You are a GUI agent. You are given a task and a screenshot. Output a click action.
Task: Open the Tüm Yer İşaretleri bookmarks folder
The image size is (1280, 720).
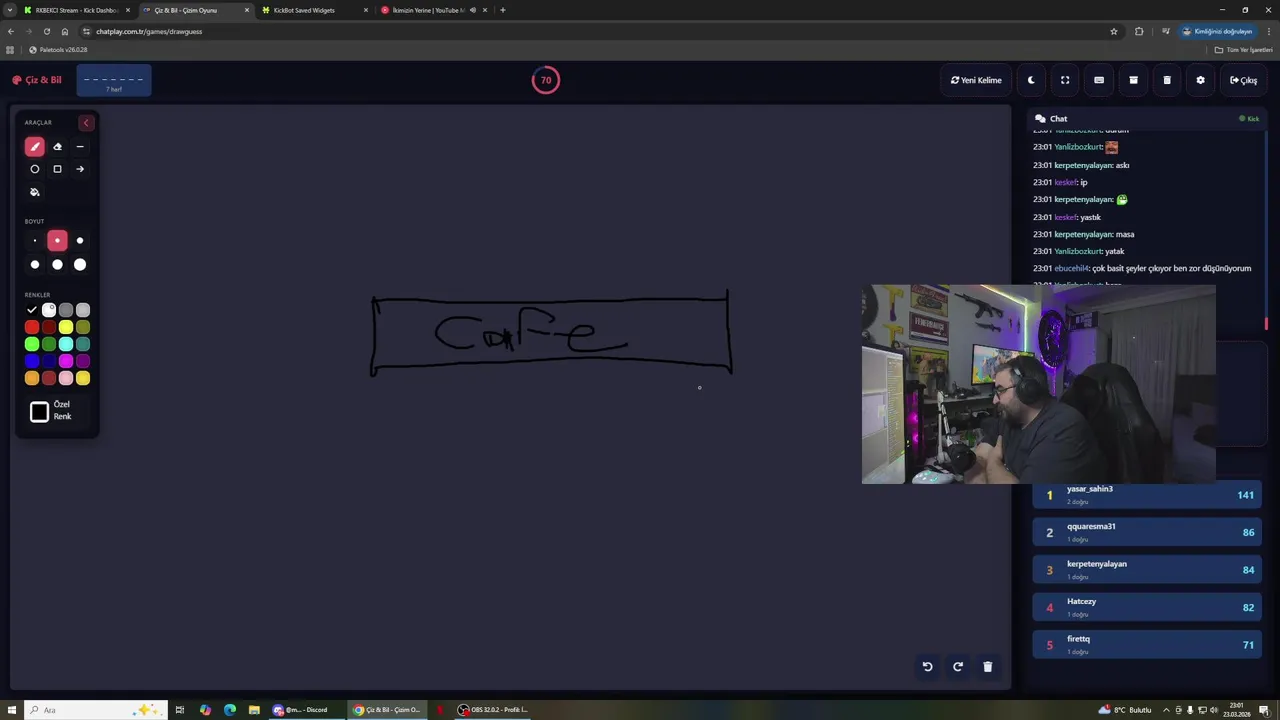[x=1243, y=49]
